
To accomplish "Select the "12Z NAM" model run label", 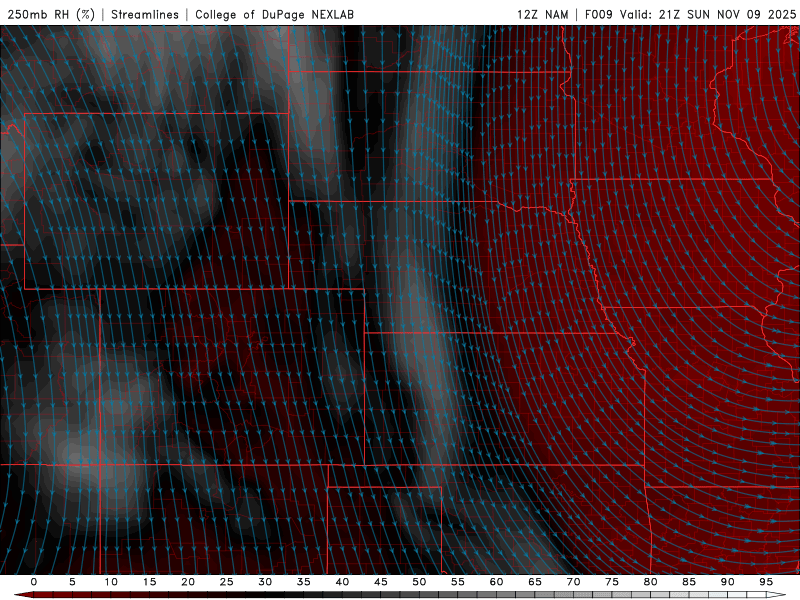I will pyautogui.click(x=542, y=14).
